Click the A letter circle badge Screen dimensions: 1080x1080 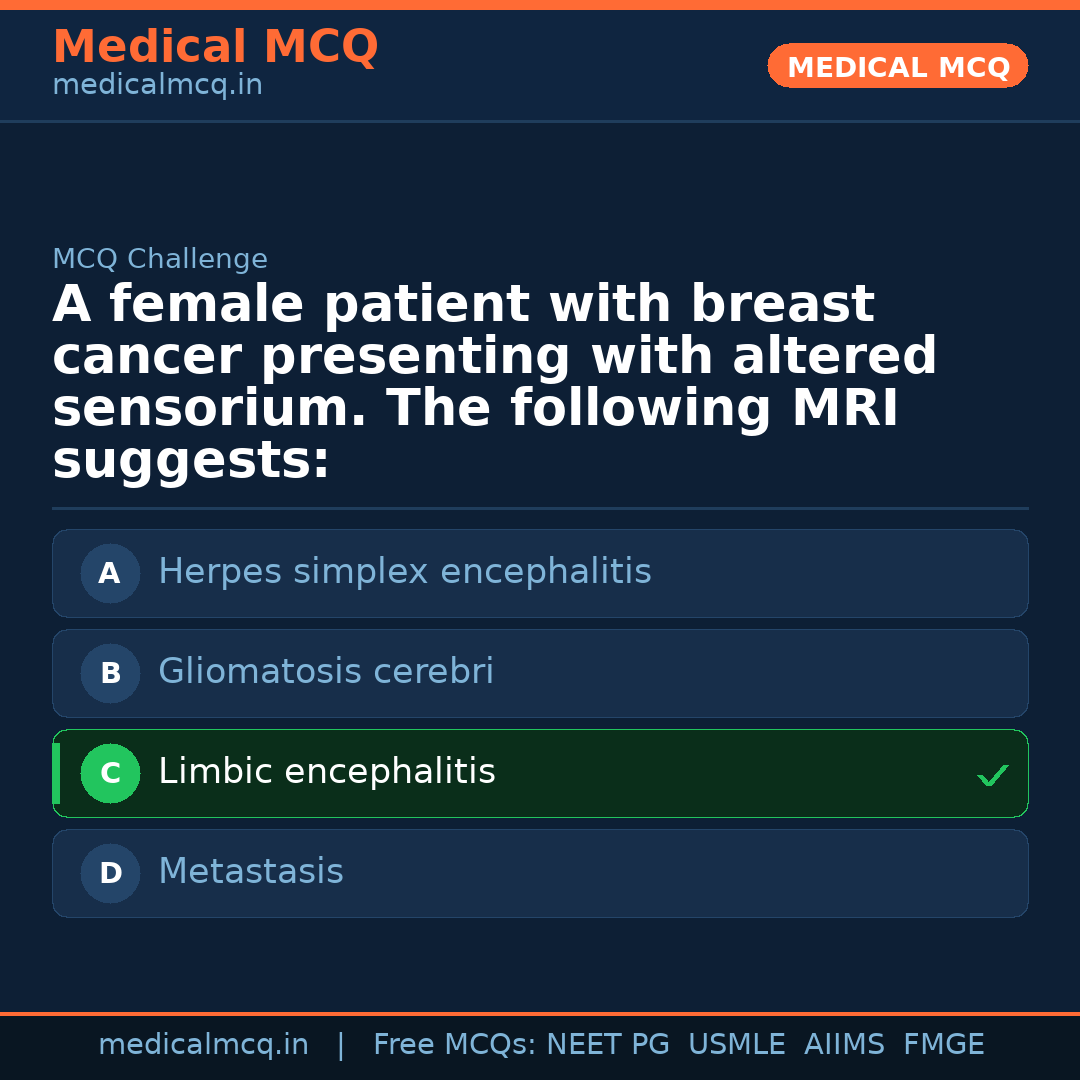[x=110, y=574]
